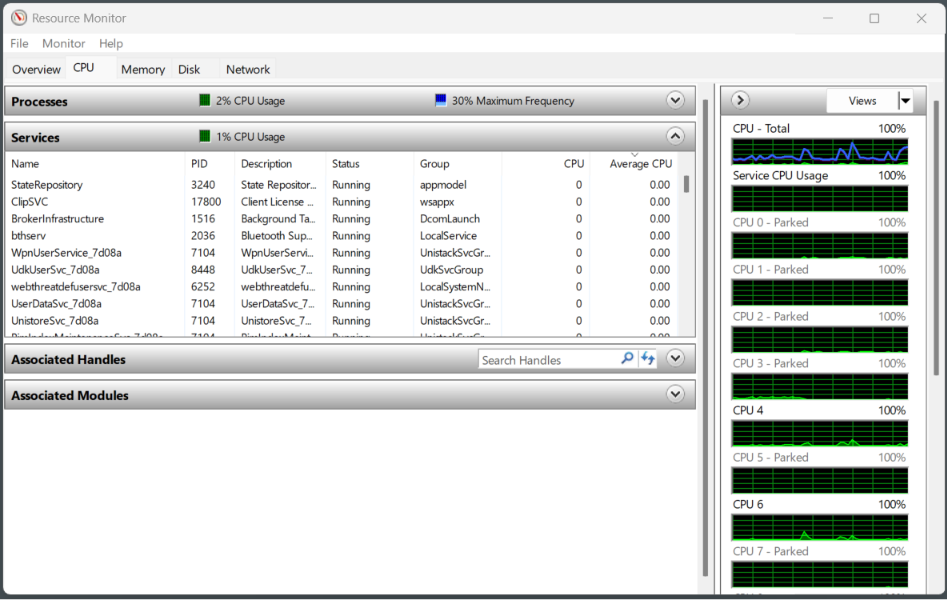The width and height of the screenshot is (947, 600).
Task: Collapse the graph pane with the arrow button
Action: click(740, 100)
